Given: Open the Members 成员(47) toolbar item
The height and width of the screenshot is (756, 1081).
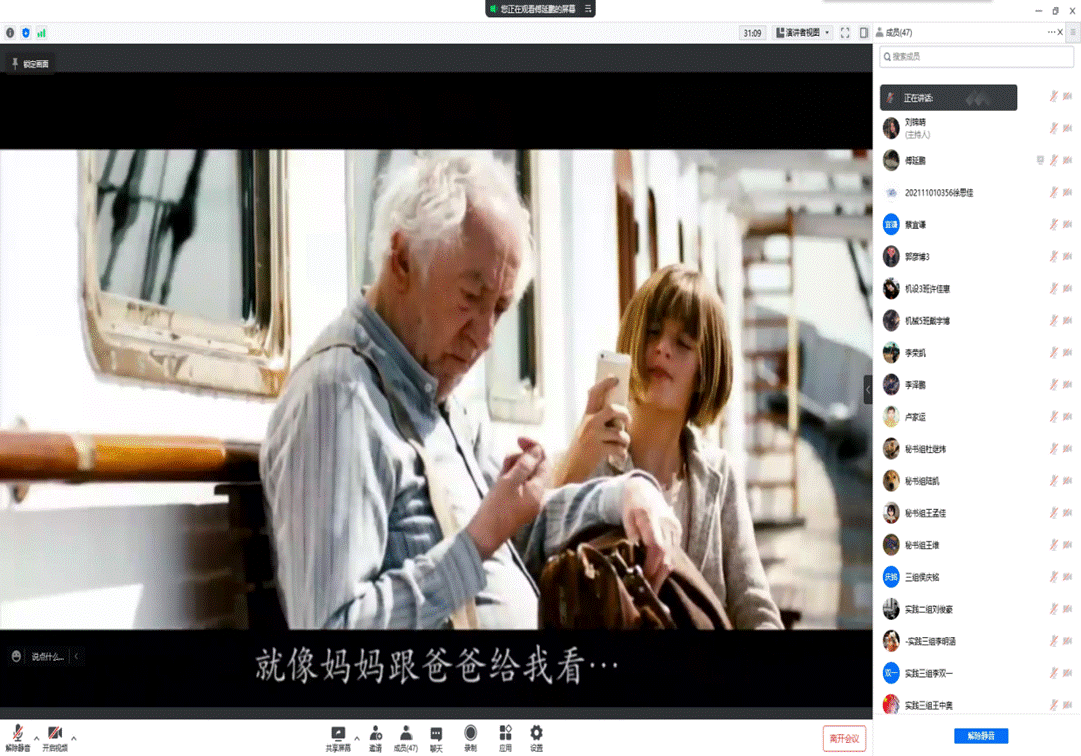Looking at the screenshot, I should [x=406, y=737].
